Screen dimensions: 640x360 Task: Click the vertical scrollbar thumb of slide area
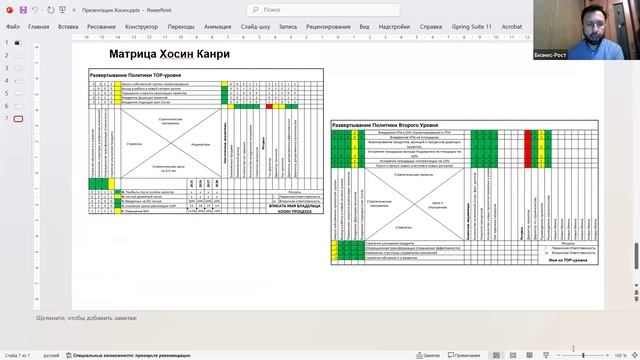tap(636, 256)
